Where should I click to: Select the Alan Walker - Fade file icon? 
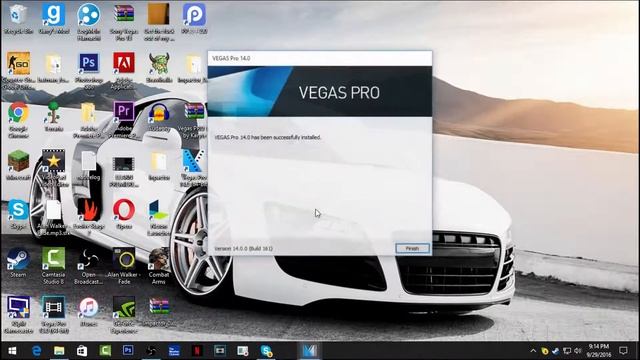tap(124, 266)
